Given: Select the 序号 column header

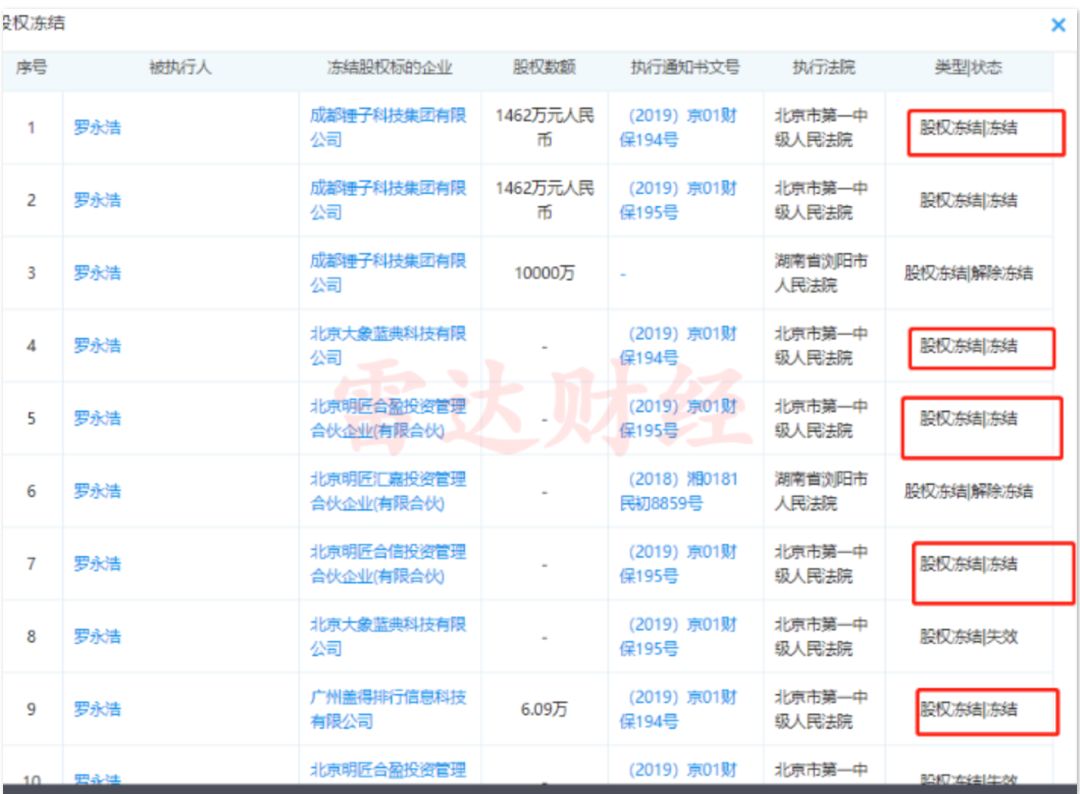Looking at the screenshot, I should pyautogui.click(x=31, y=67).
